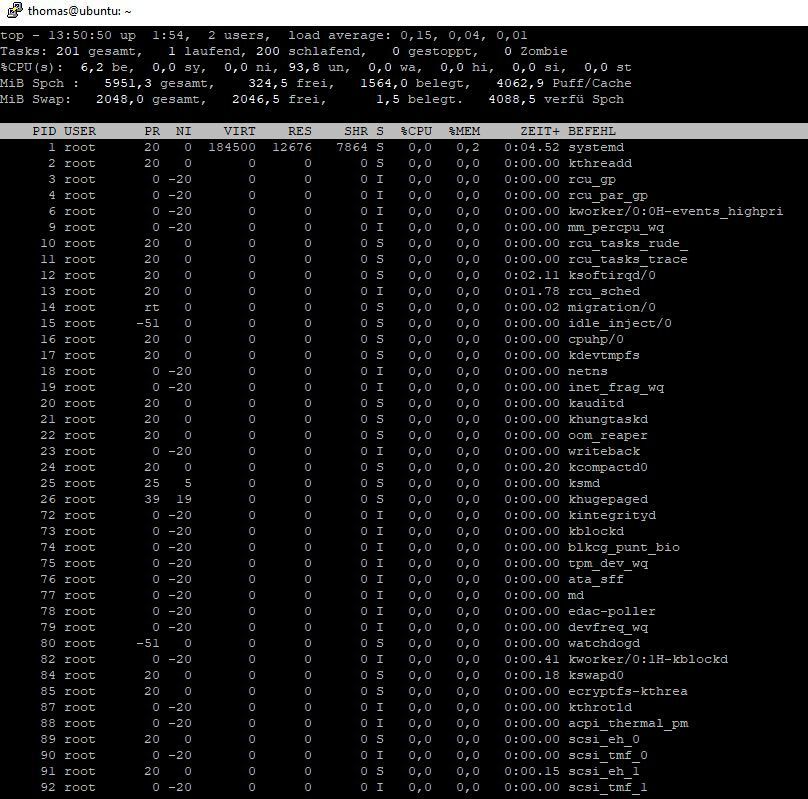808x799 pixels.
Task: Click the netns process name
Action: pos(588,371)
